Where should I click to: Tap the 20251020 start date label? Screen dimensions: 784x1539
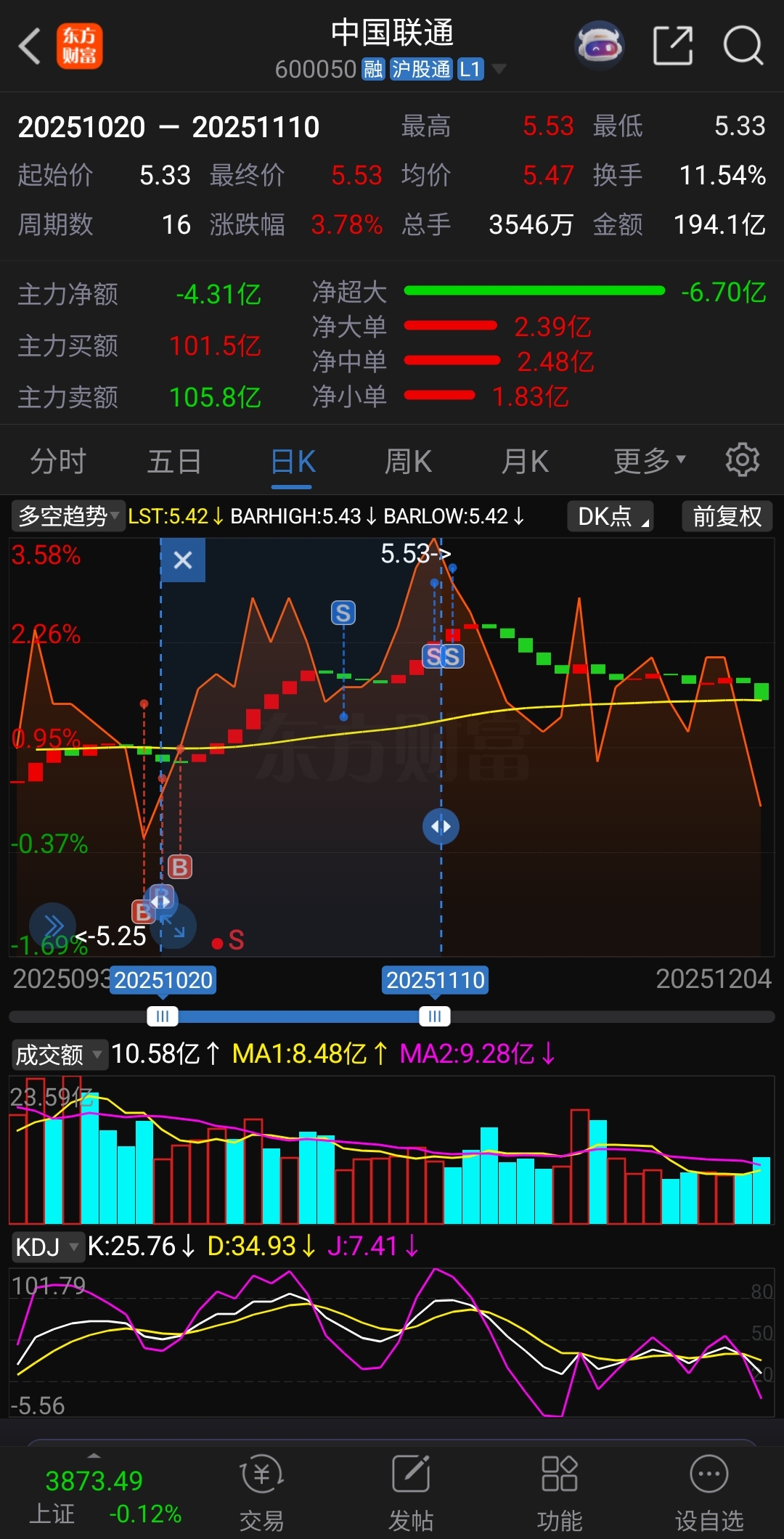163,980
